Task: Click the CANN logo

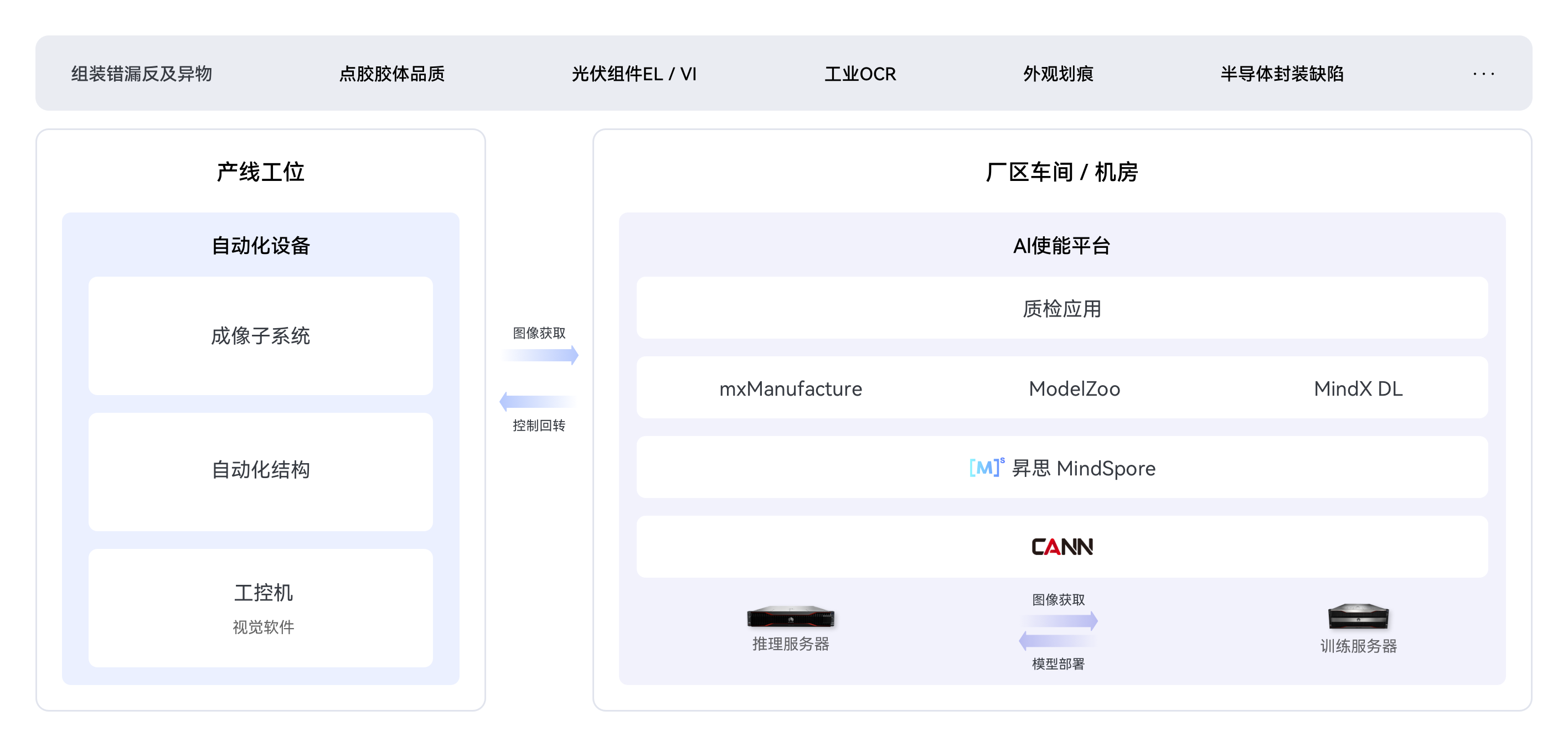Action: 1062,547
